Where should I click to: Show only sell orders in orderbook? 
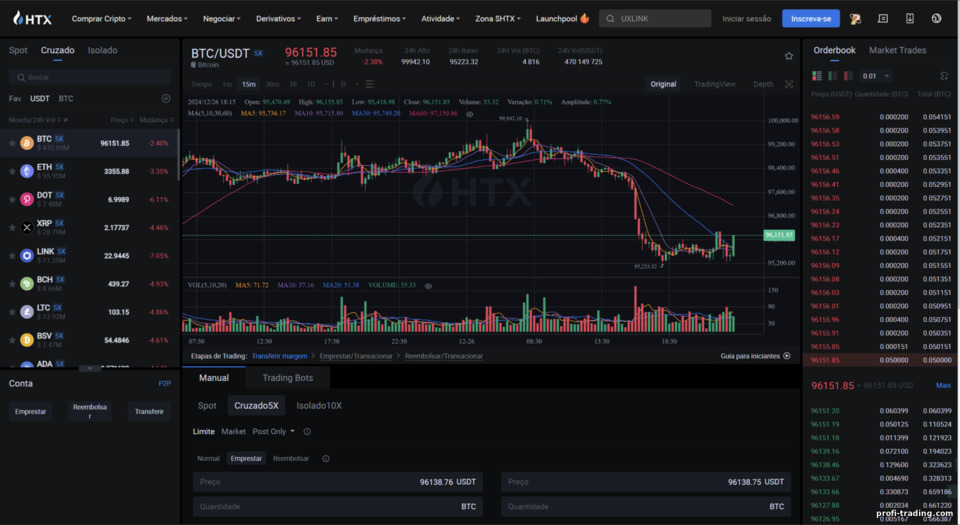click(x=848, y=76)
